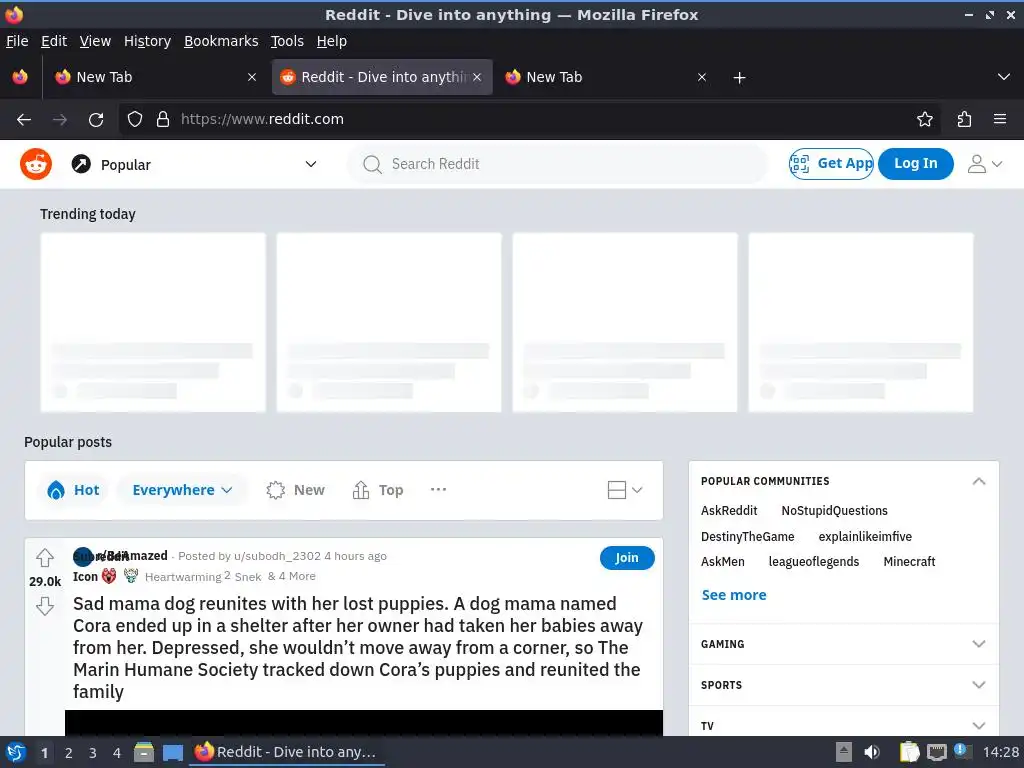Sort posts by Top
This screenshot has height=768, width=1024.
pyautogui.click(x=377, y=490)
